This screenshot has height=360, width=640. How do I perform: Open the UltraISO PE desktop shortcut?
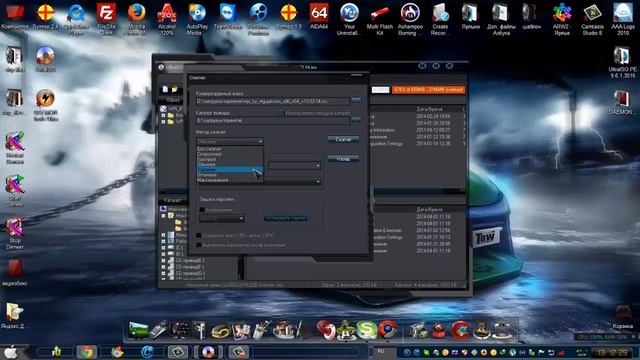click(x=622, y=62)
